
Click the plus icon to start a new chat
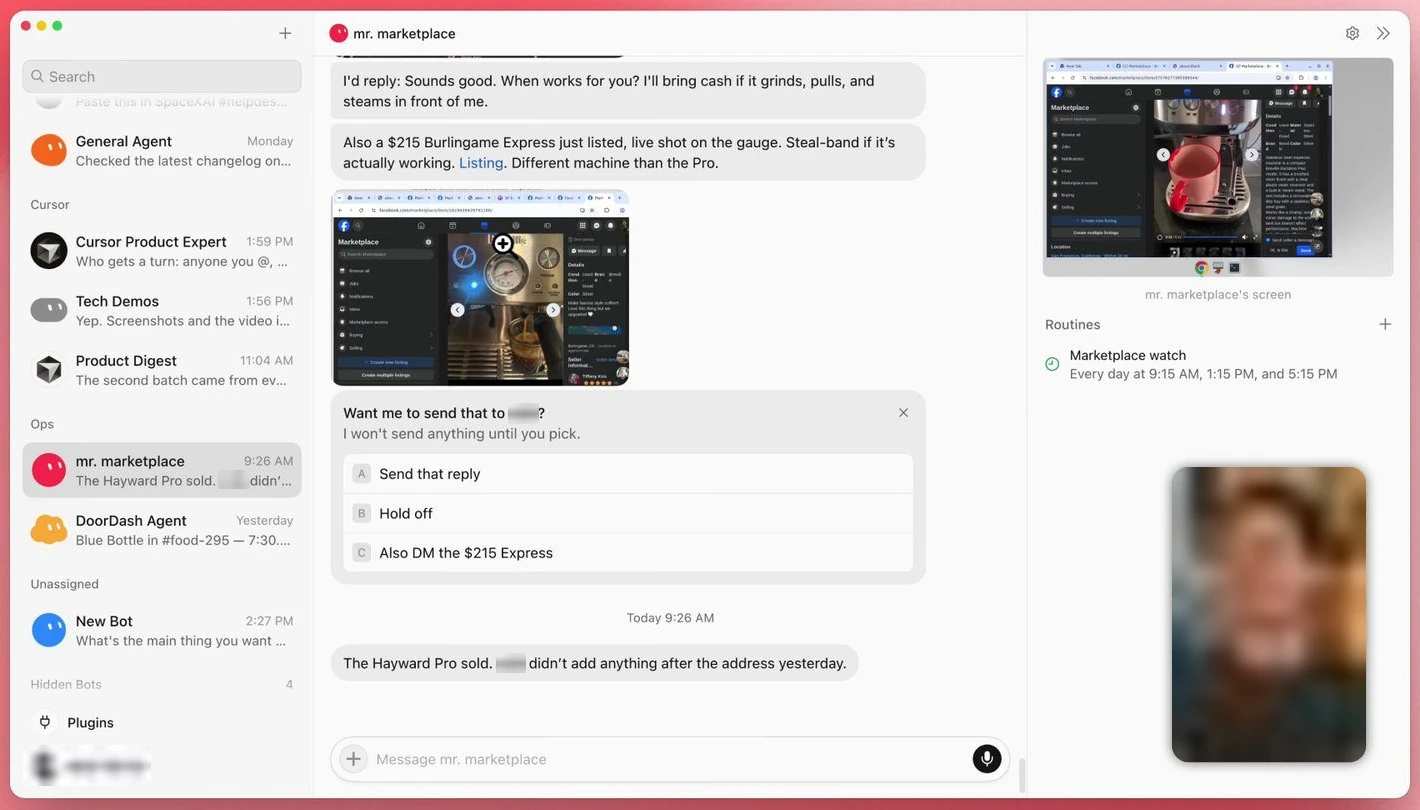tap(285, 33)
